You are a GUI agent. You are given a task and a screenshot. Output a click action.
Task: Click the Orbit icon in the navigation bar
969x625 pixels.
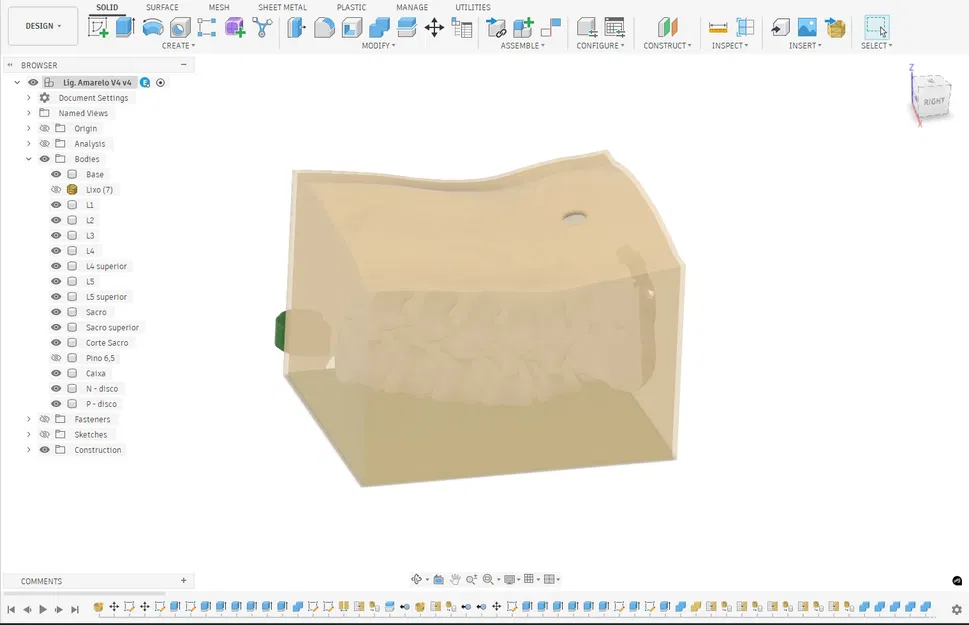[x=417, y=578]
